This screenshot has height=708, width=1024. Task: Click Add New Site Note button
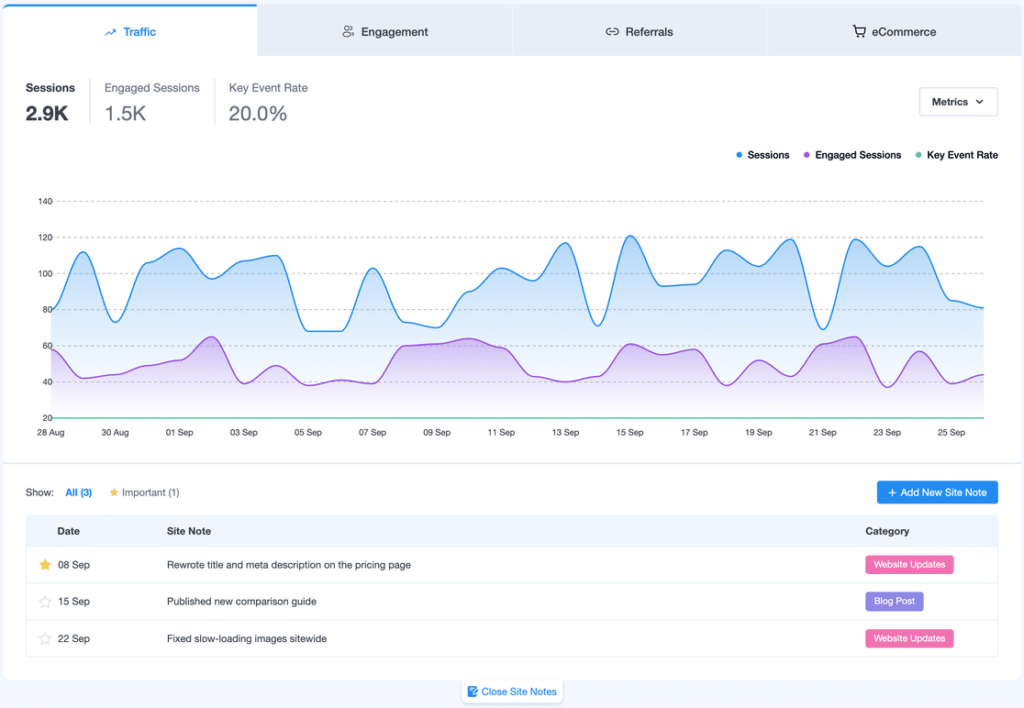click(x=937, y=492)
